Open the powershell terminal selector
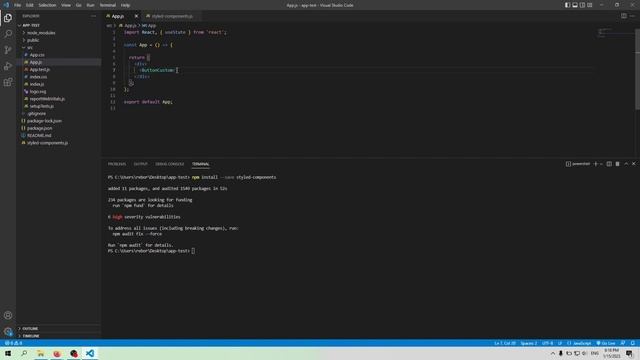 (x=578, y=164)
